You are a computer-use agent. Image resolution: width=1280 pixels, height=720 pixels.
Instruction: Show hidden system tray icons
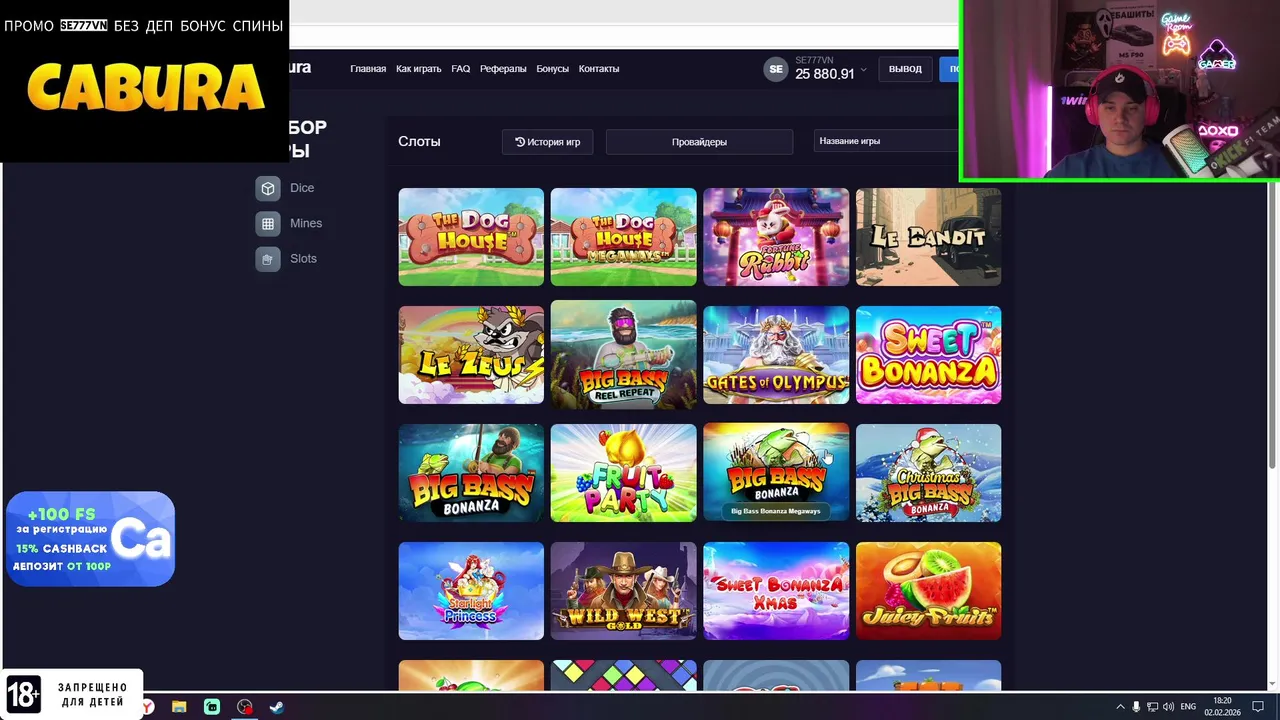pos(1120,707)
